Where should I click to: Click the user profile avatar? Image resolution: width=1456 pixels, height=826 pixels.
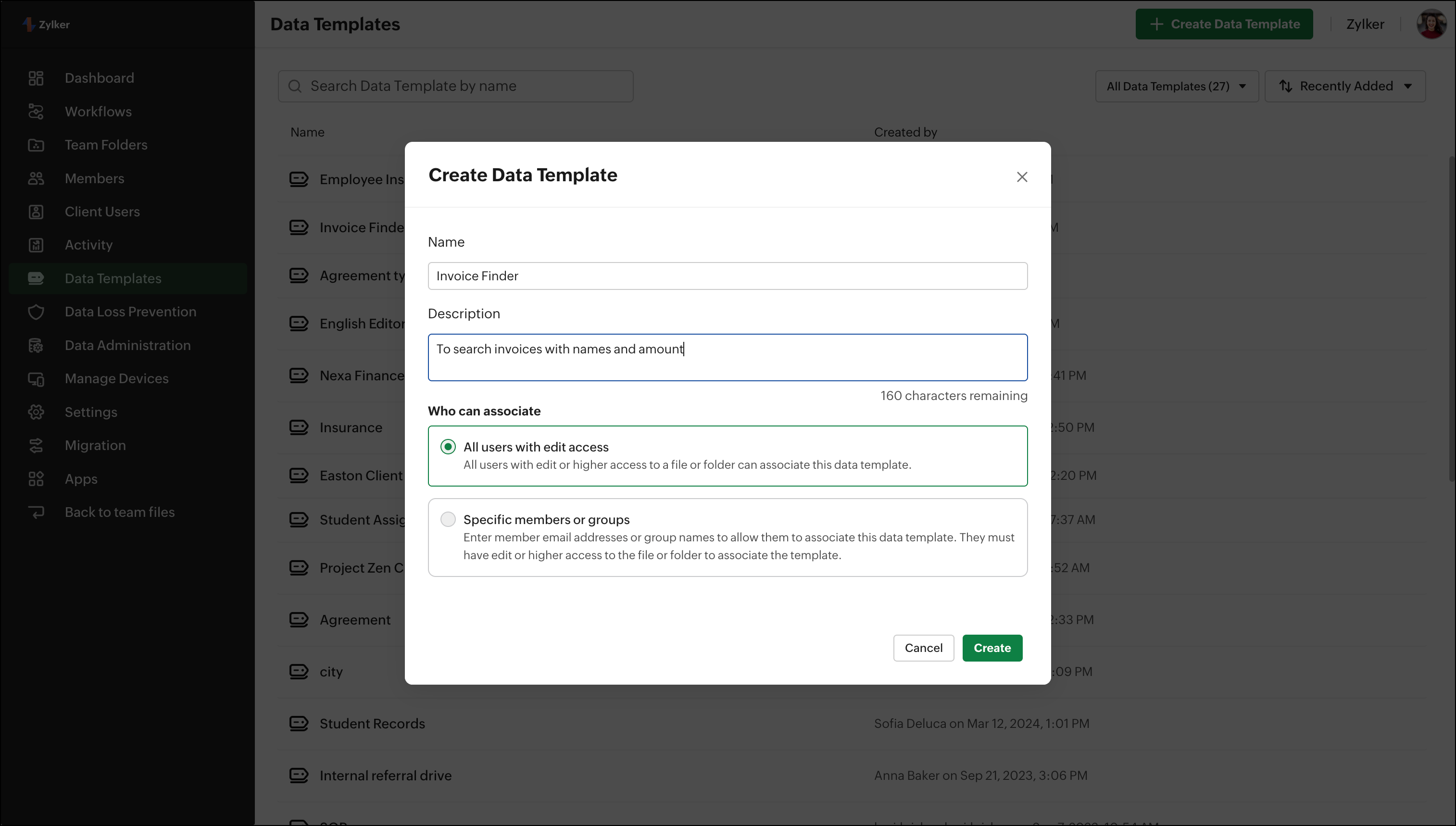click(1431, 25)
